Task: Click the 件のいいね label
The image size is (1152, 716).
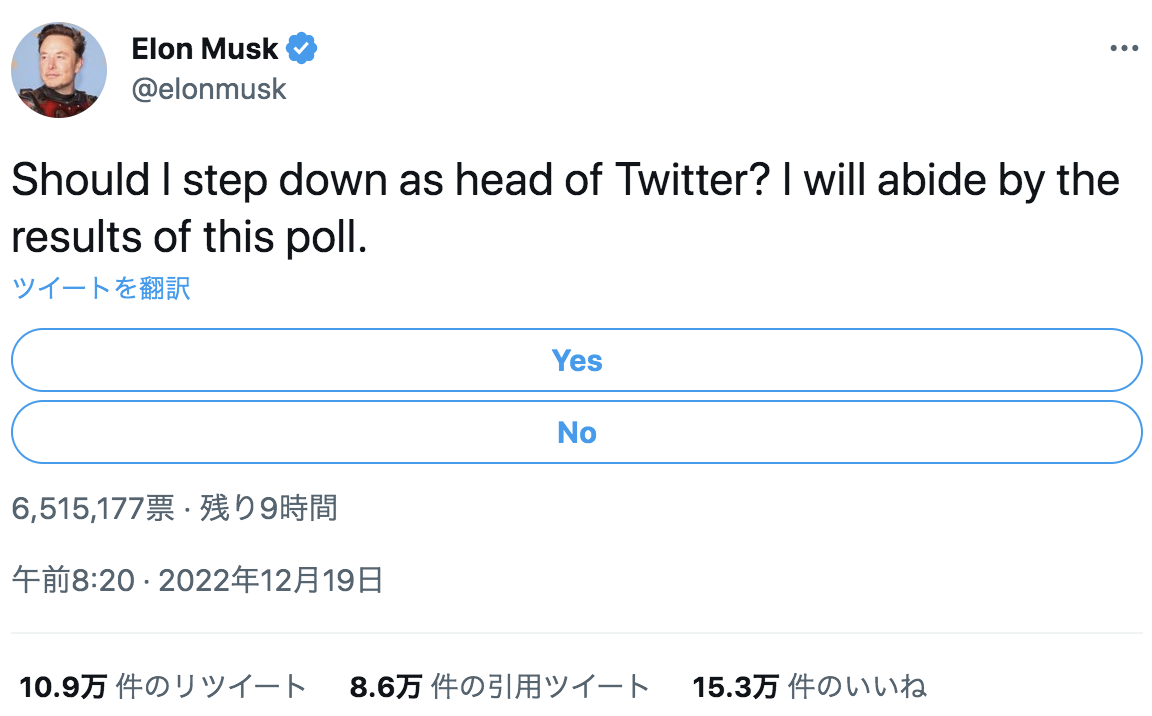Action: tap(857, 687)
